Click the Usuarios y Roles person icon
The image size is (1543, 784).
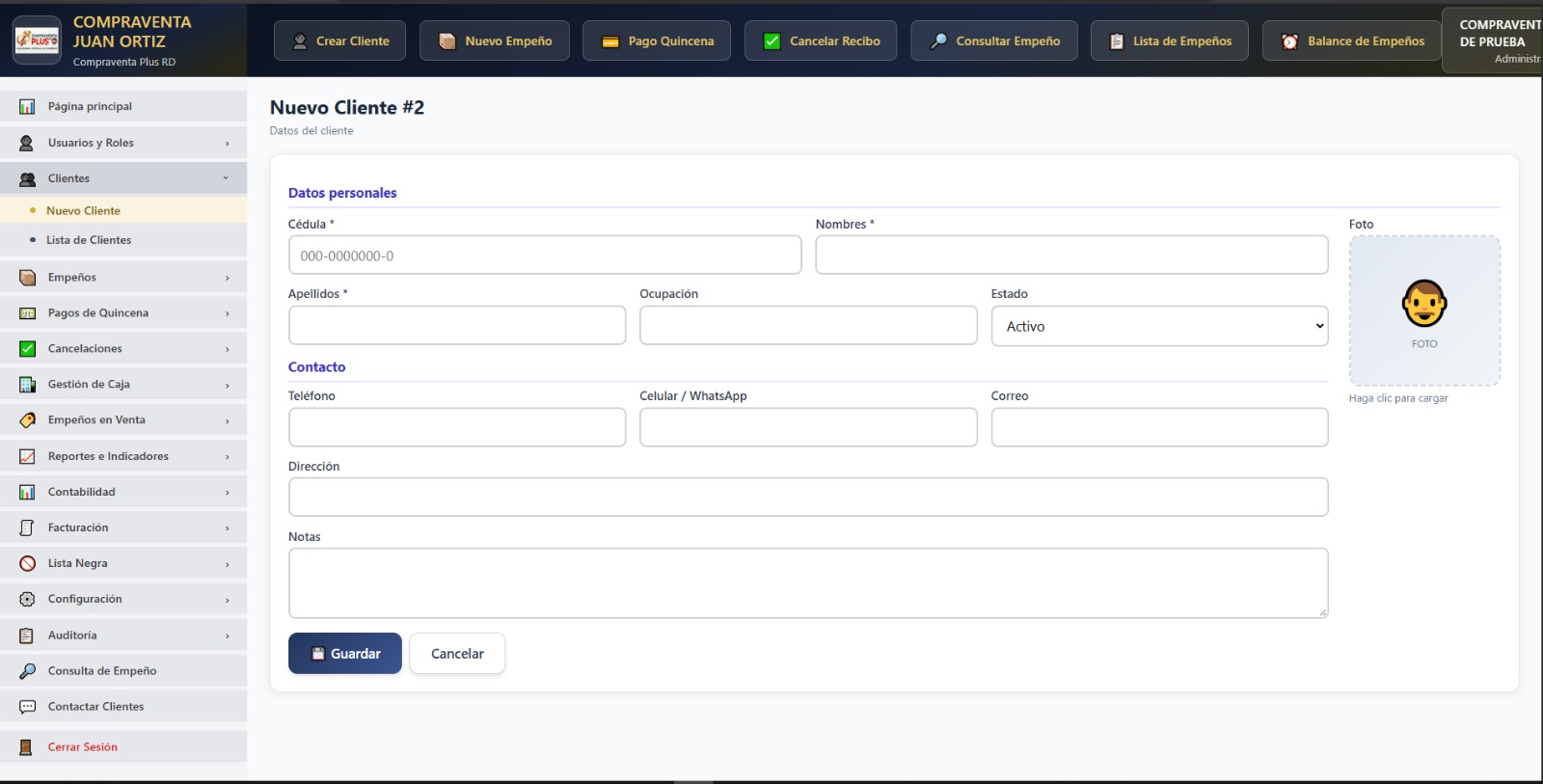click(x=27, y=143)
